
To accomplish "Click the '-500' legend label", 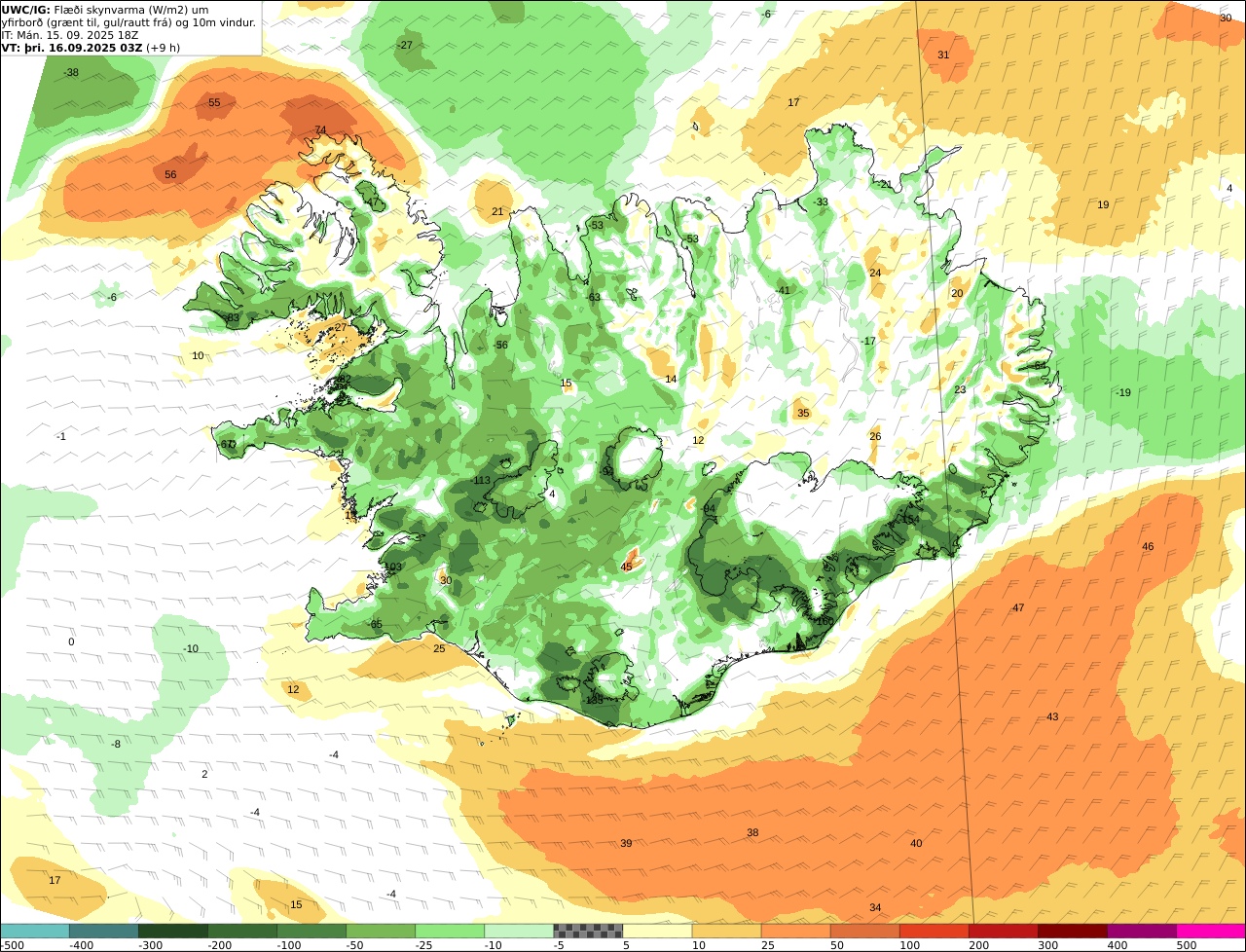I will [x=12, y=944].
